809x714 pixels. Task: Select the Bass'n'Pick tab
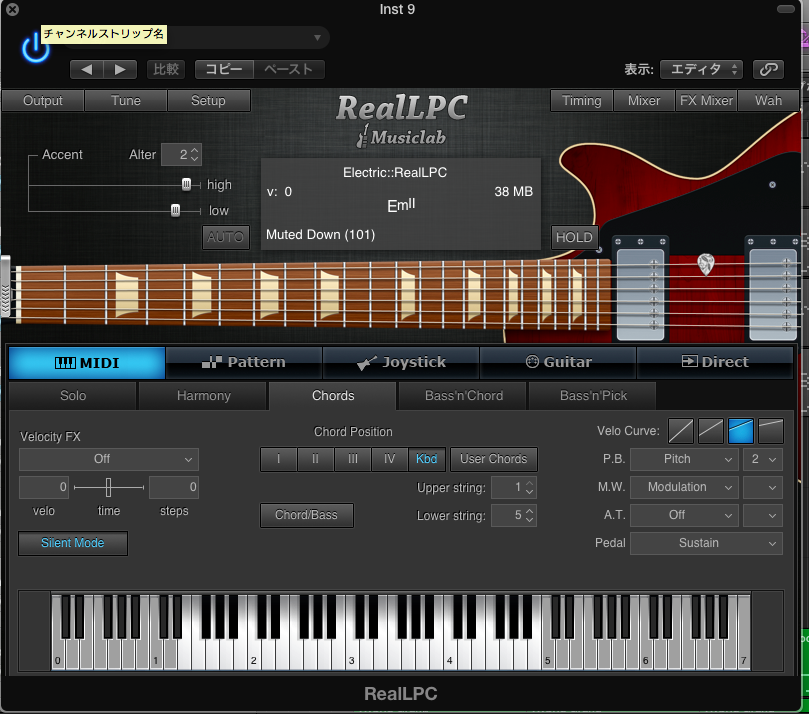tap(593, 396)
